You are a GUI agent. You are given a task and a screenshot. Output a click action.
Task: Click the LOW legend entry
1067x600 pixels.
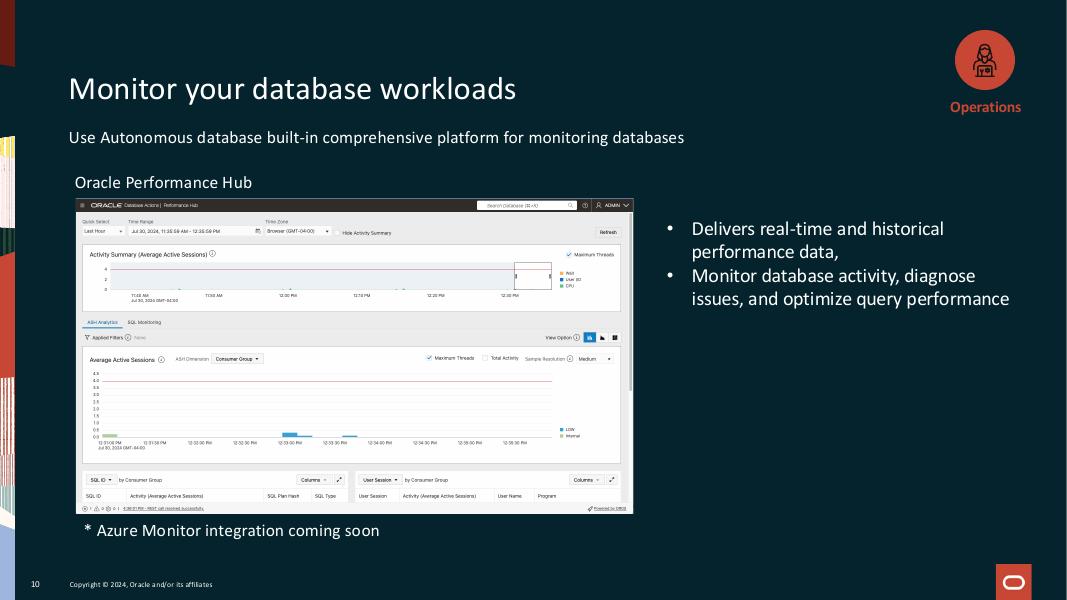tap(568, 430)
